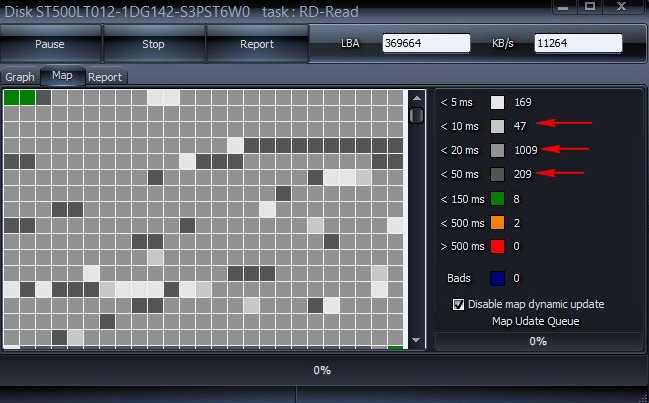Close the disk scan window
This screenshot has height=403, width=649.
coord(622,7)
